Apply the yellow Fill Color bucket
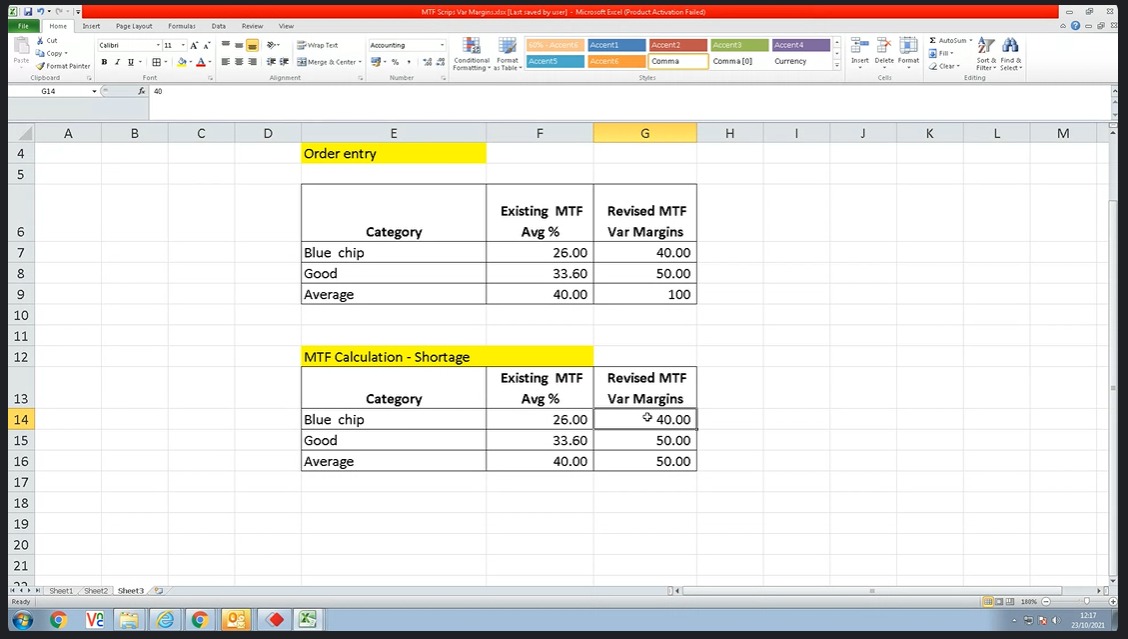Viewport: 1128px width, 639px height. point(182,63)
